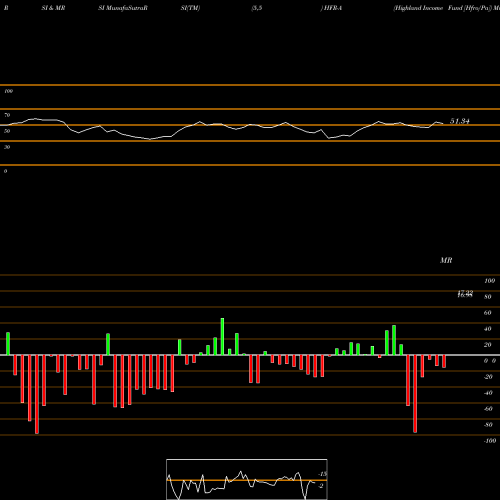
Task: Click the 'SI(TM)' header label
Action: tap(190, 8)
